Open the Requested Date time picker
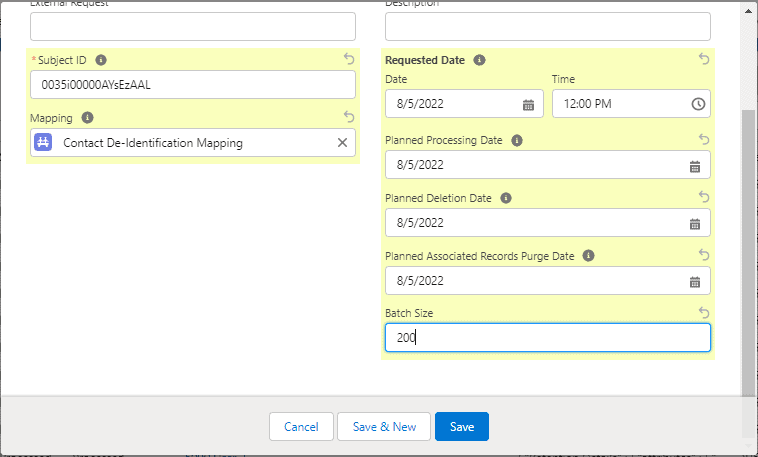The image size is (758, 457). [x=698, y=104]
